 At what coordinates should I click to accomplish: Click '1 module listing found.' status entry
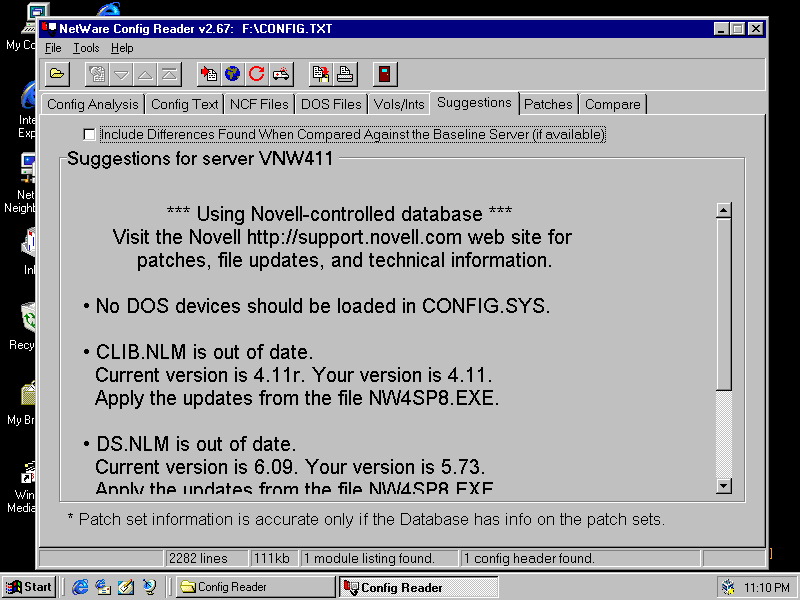(379, 559)
